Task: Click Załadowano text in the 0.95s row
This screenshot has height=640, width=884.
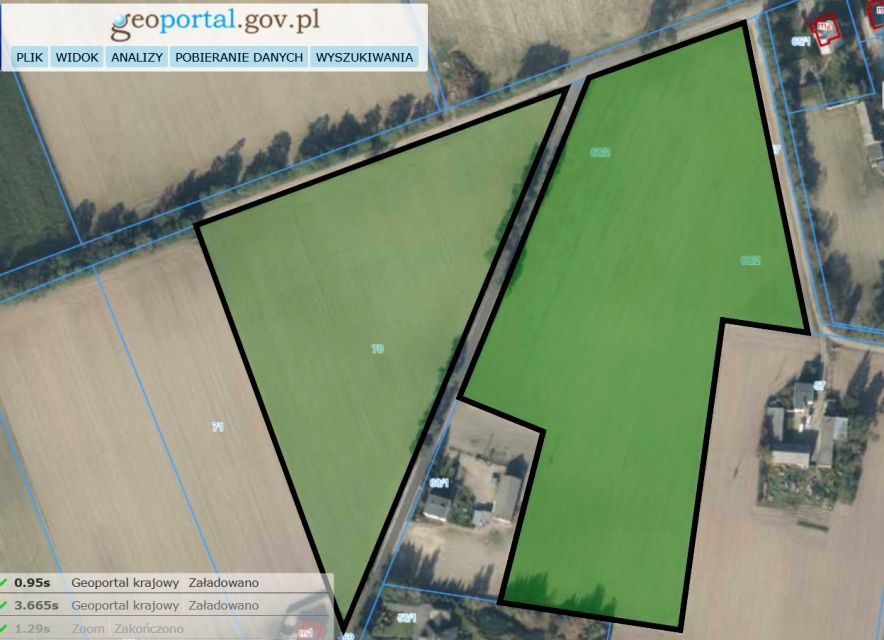Action: tap(223, 582)
